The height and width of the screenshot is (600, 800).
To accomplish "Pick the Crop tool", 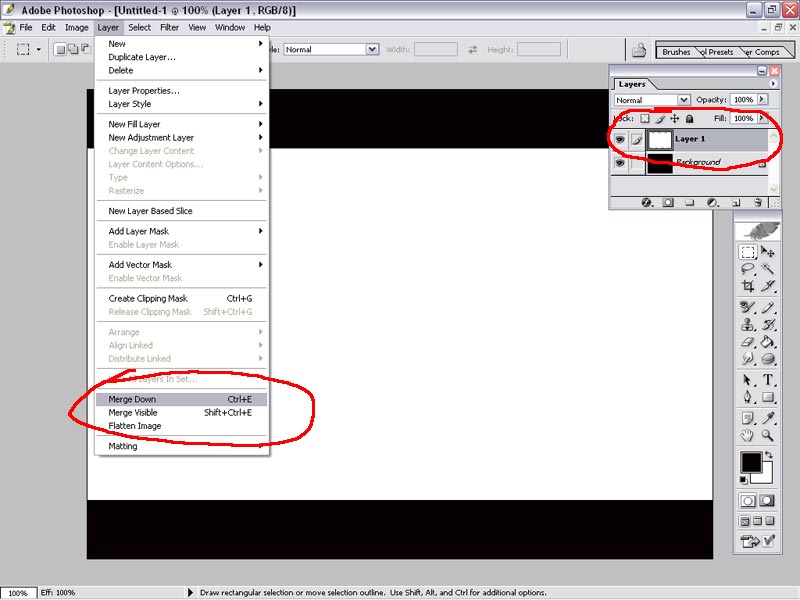I will pyautogui.click(x=748, y=287).
